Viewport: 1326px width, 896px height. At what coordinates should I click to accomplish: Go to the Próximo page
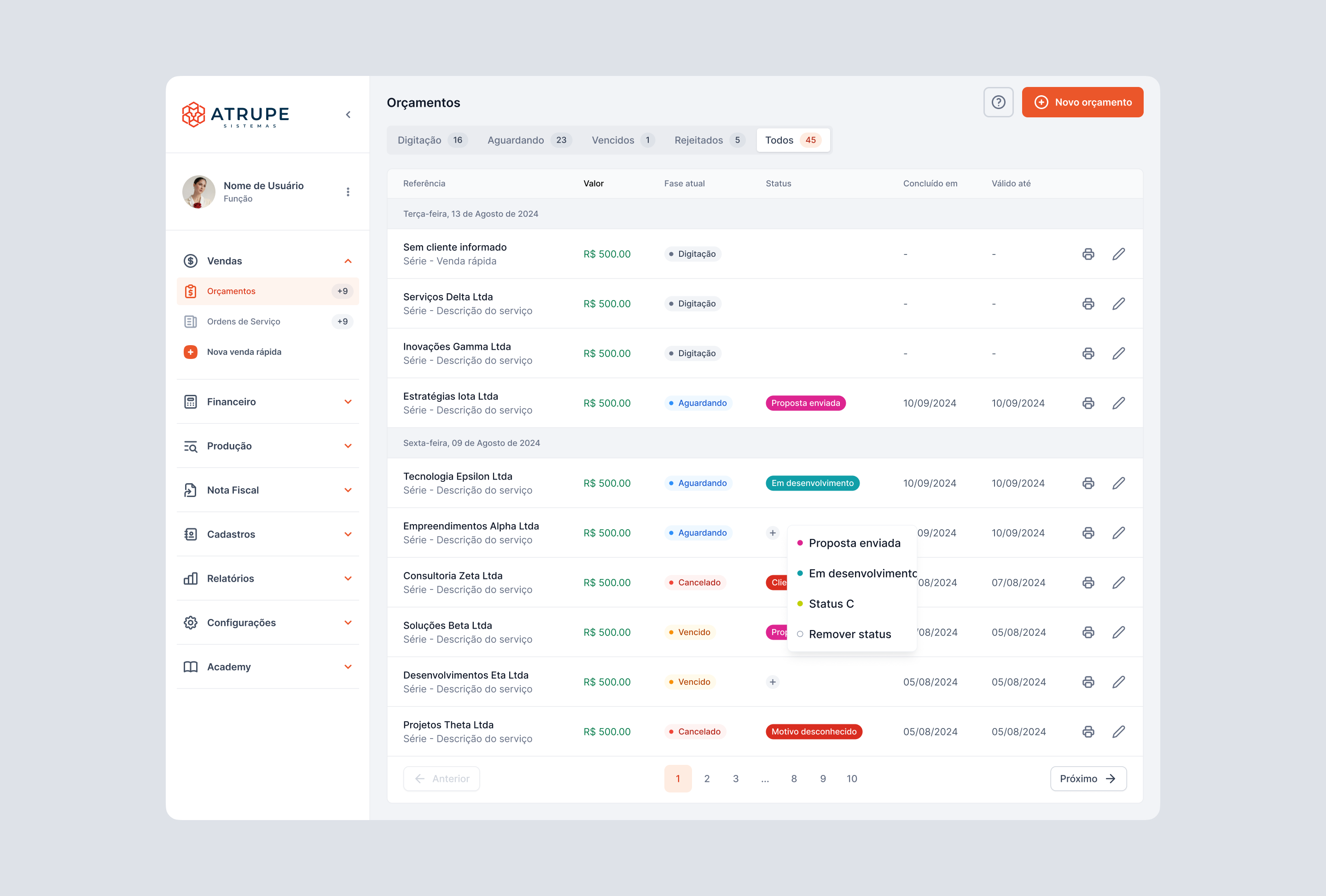click(1088, 779)
